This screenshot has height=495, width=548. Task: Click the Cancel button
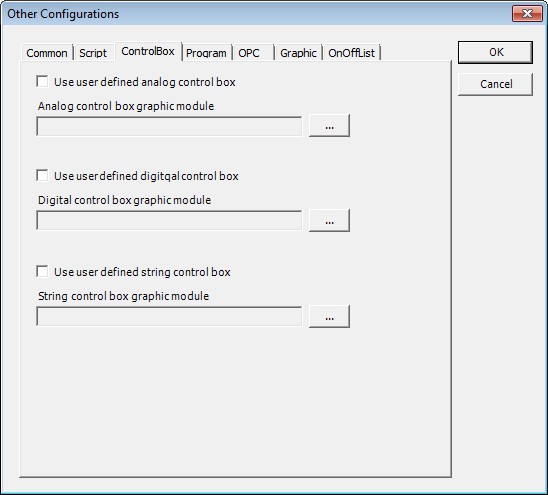[x=496, y=84]
